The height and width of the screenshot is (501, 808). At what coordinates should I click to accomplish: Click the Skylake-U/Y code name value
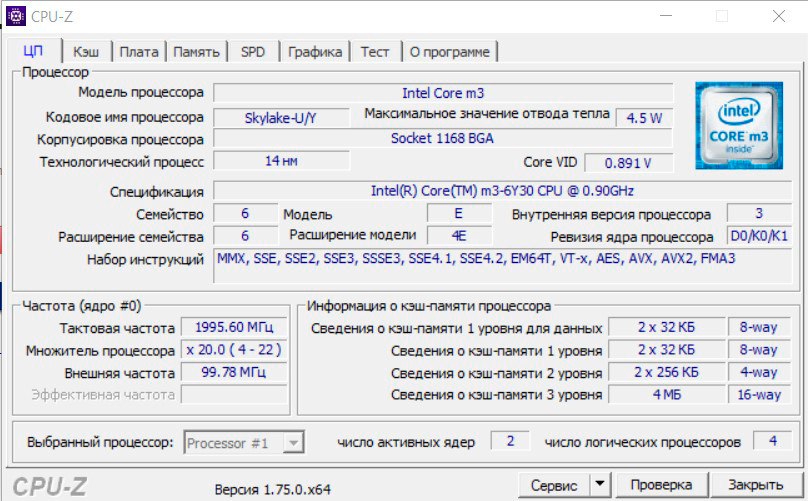(281, 118)
